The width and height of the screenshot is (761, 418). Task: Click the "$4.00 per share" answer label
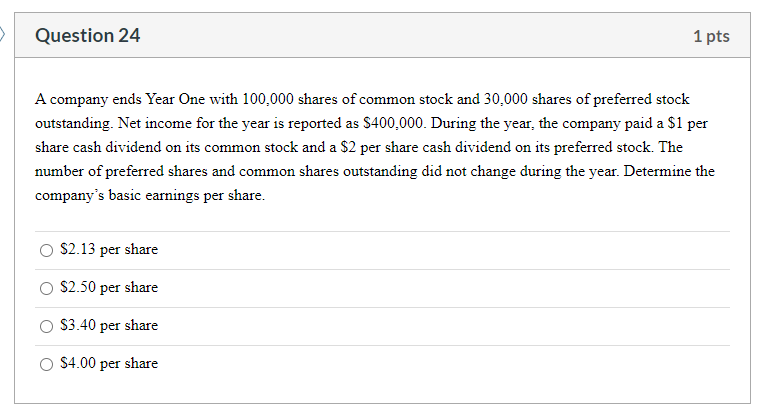tap(109, 364)
